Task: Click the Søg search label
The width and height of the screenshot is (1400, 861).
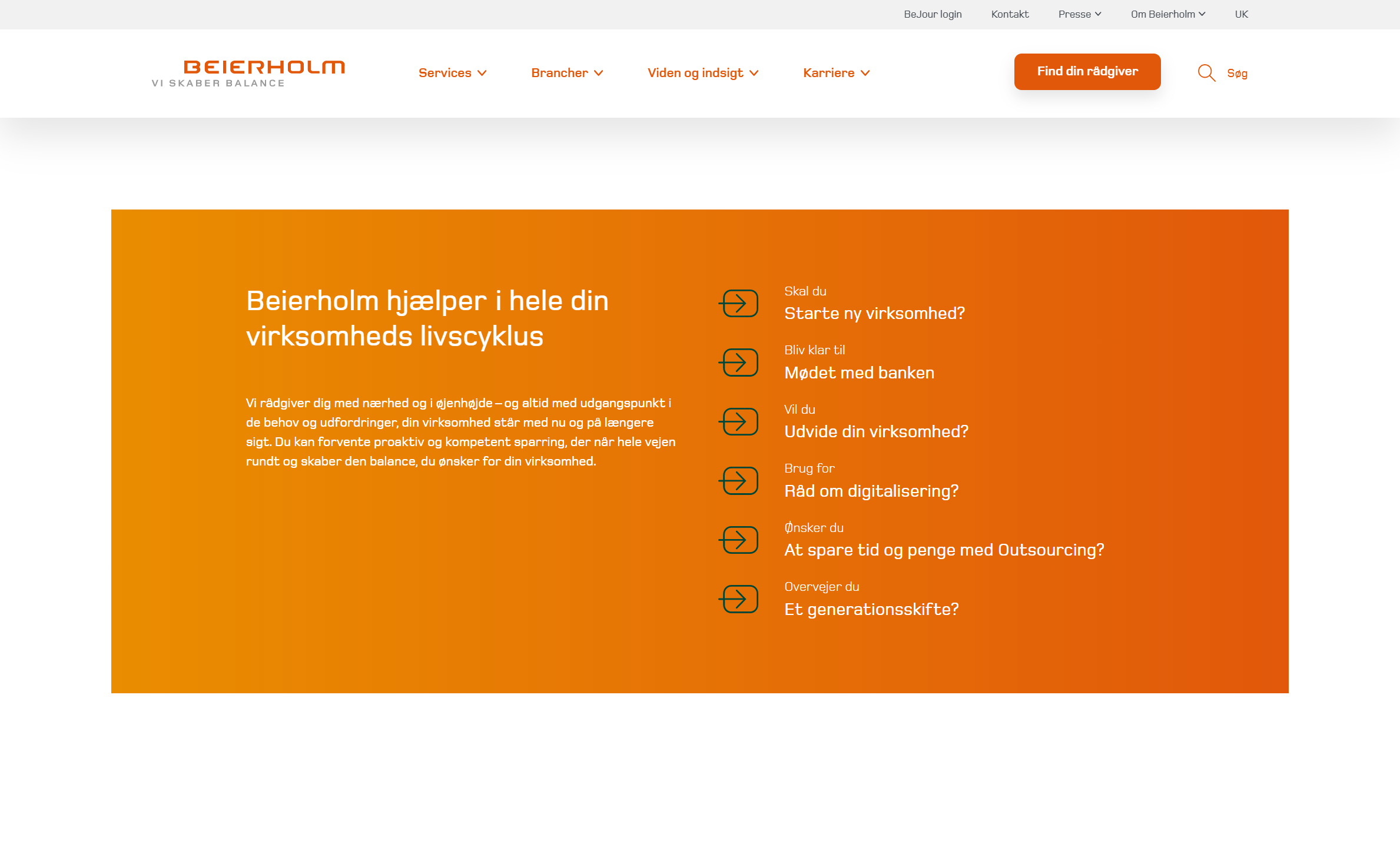Action: 1237,74
